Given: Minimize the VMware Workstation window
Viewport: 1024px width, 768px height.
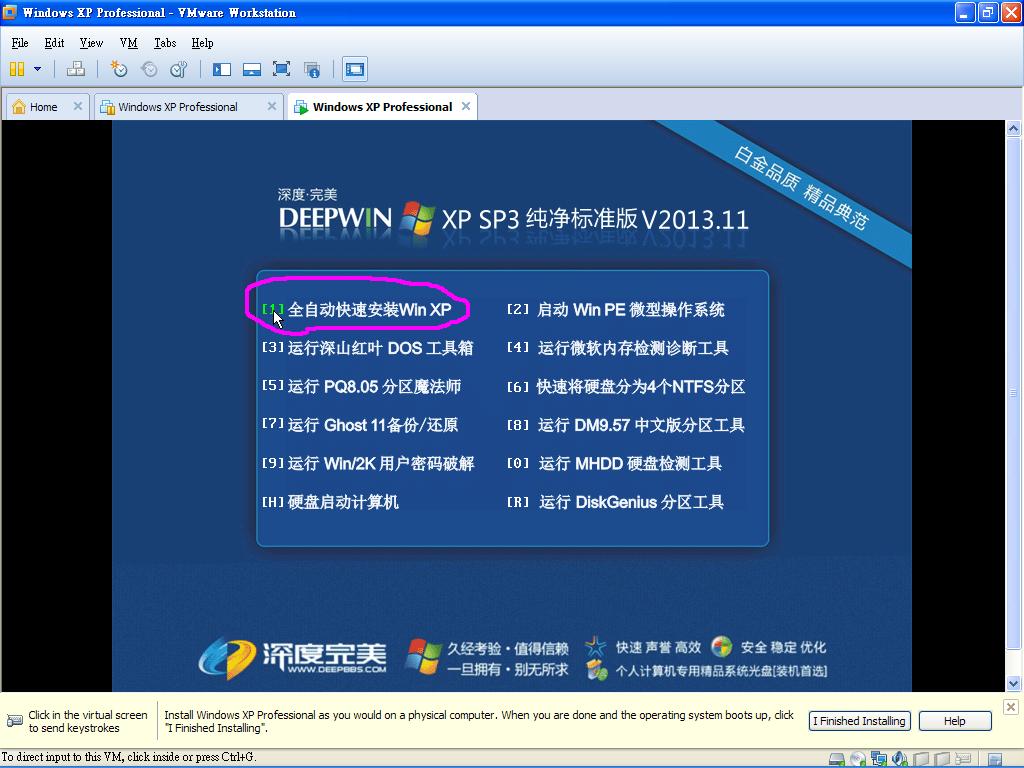Looking at the screenshot, I should 965,12.
